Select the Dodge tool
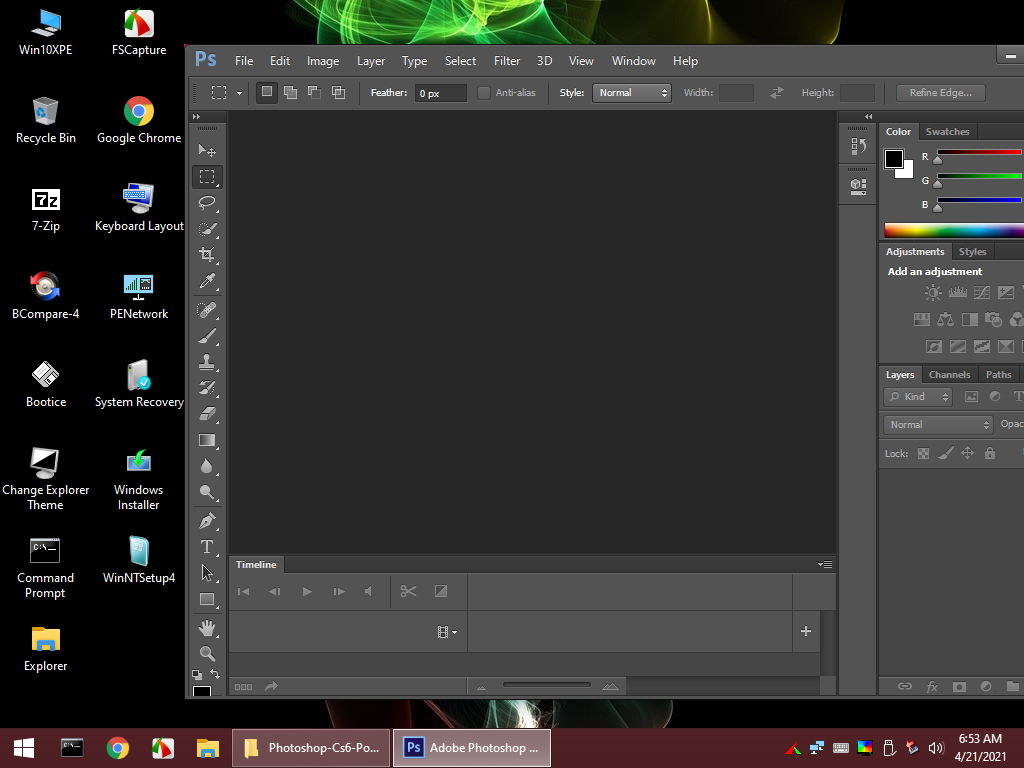This screenshot has height=768, width=1024. click(207, 492)
